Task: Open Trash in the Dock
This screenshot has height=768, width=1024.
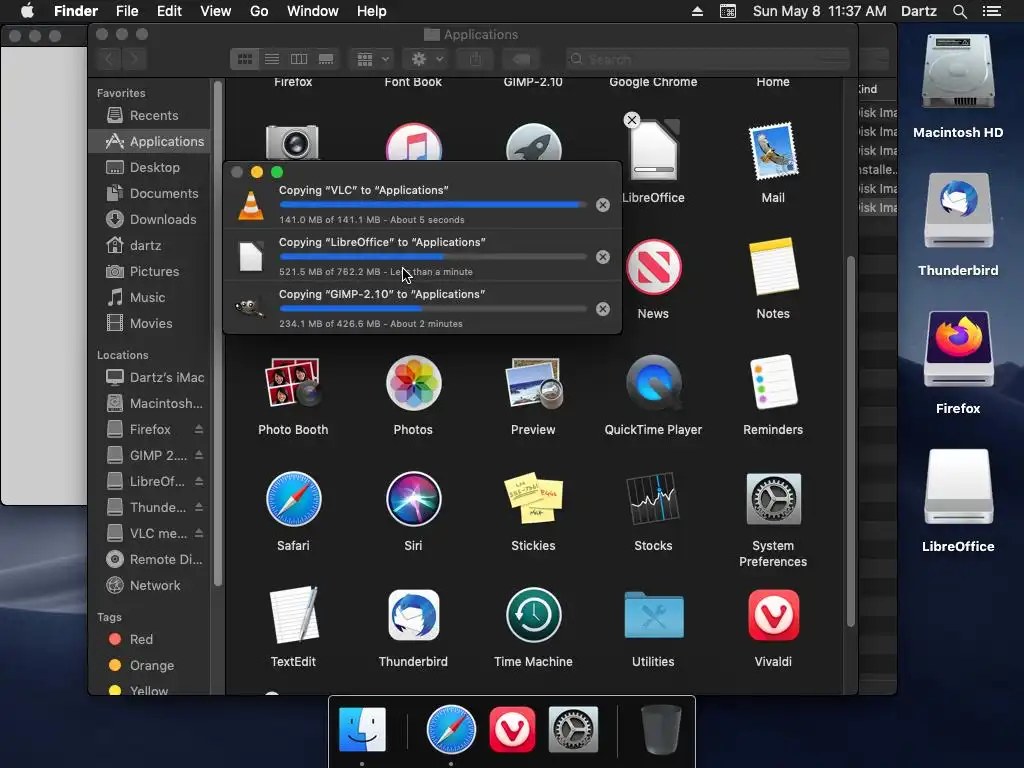Action: (661, 729)
